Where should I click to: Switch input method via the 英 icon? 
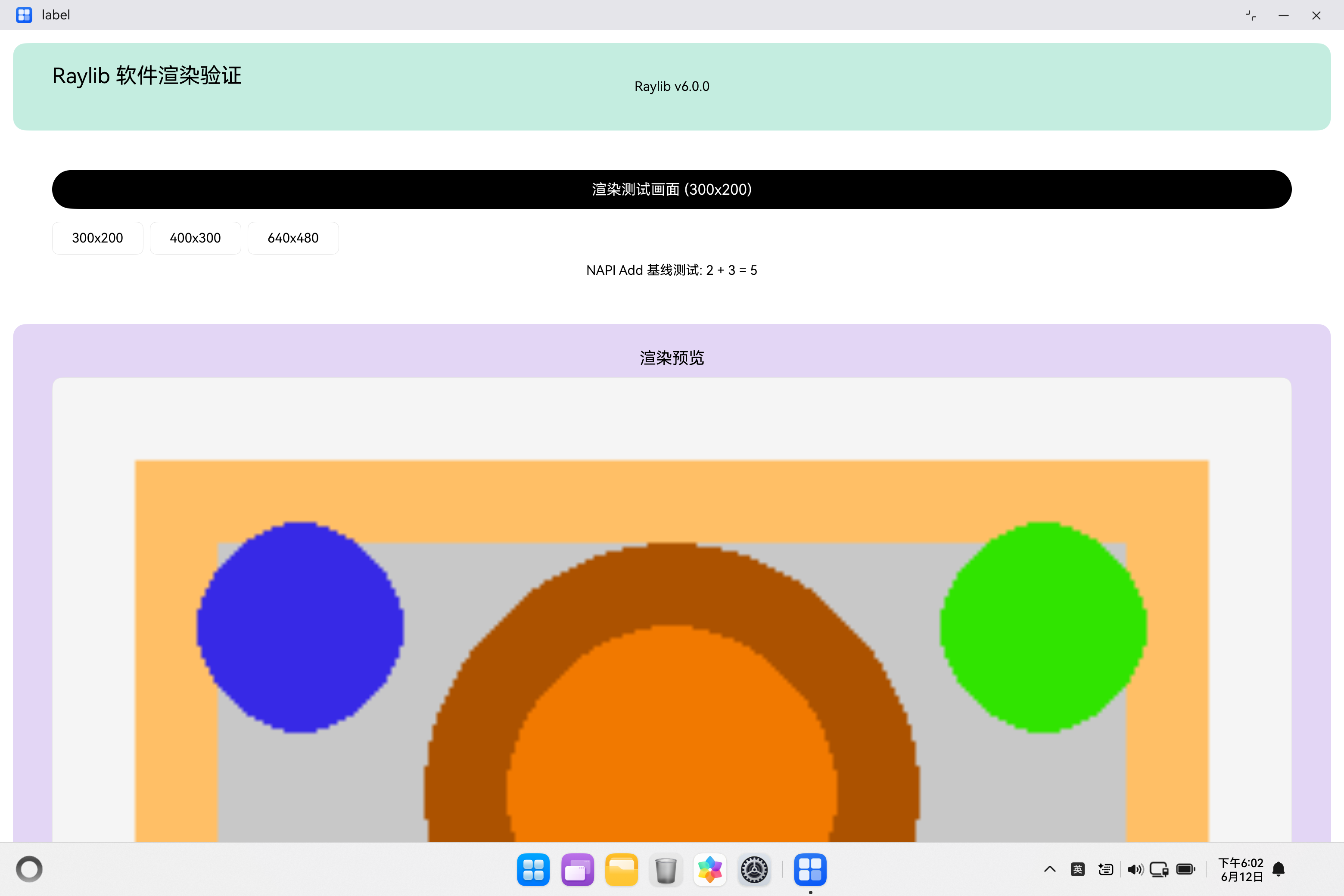pyautogui.click(x=1078, y=869)
